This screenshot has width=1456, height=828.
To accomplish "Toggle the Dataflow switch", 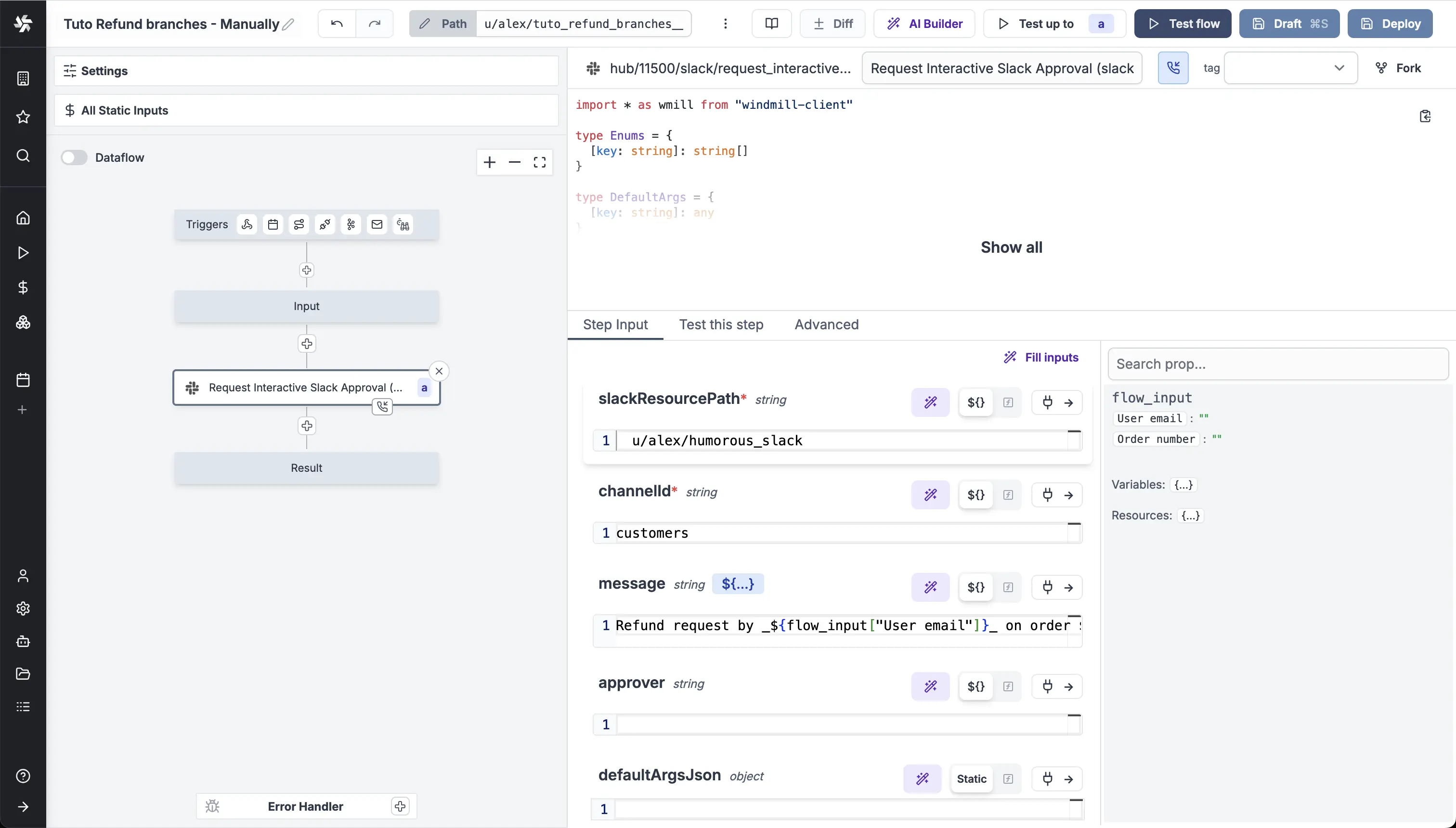I will coord(75,157).
